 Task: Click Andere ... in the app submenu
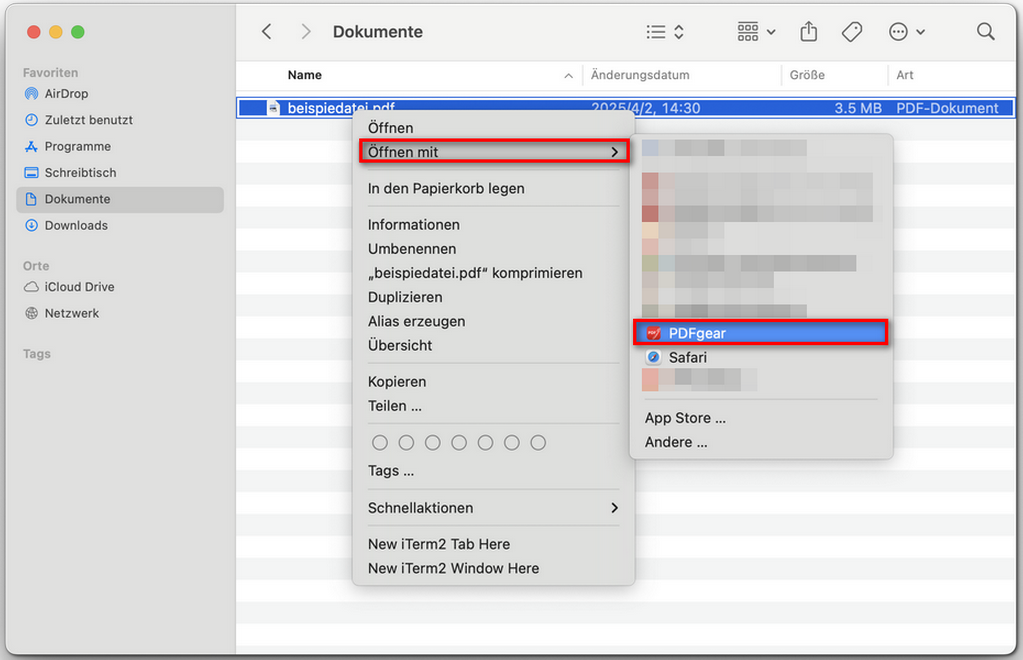[x=675, y=441]
